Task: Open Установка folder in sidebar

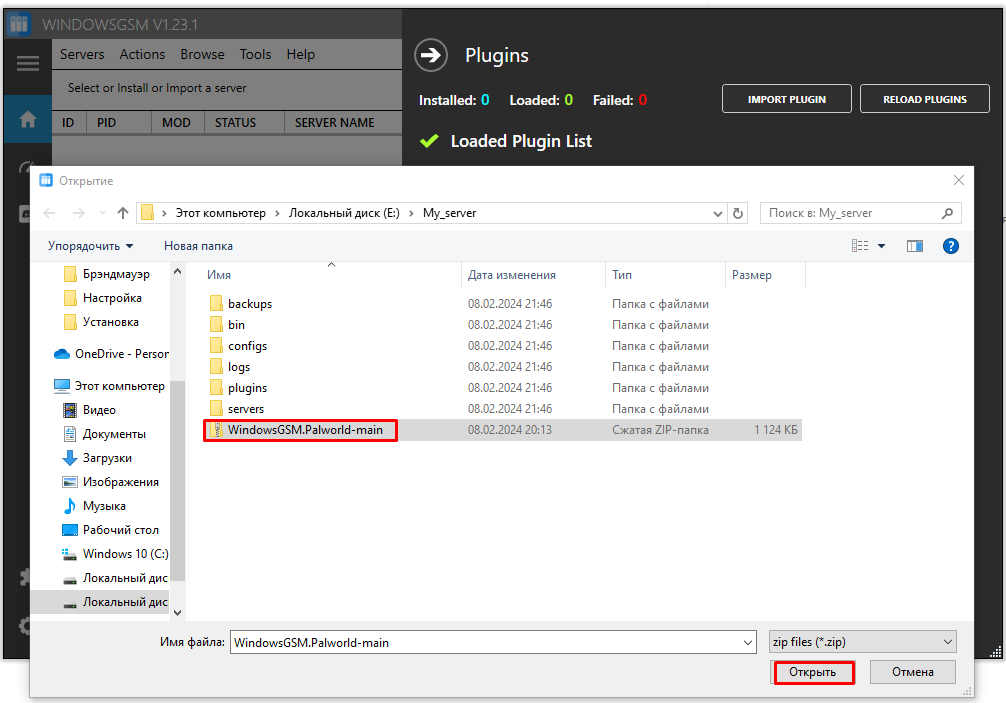Action: pyautogui.click(x=101, y=322)
